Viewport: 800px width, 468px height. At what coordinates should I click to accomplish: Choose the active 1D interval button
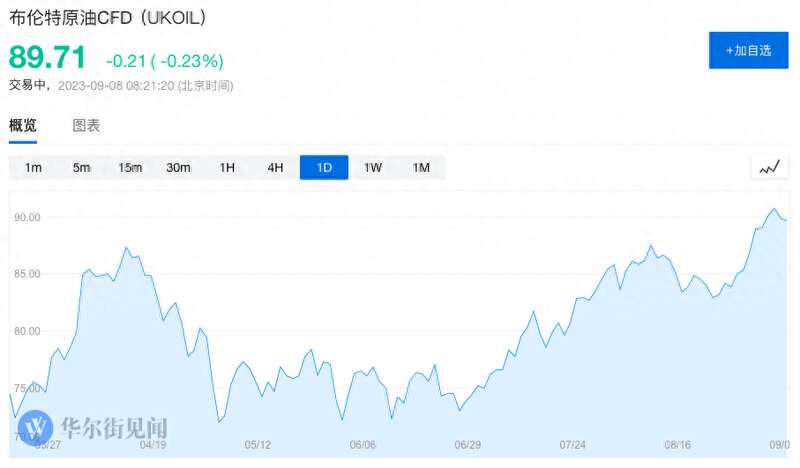324,167
